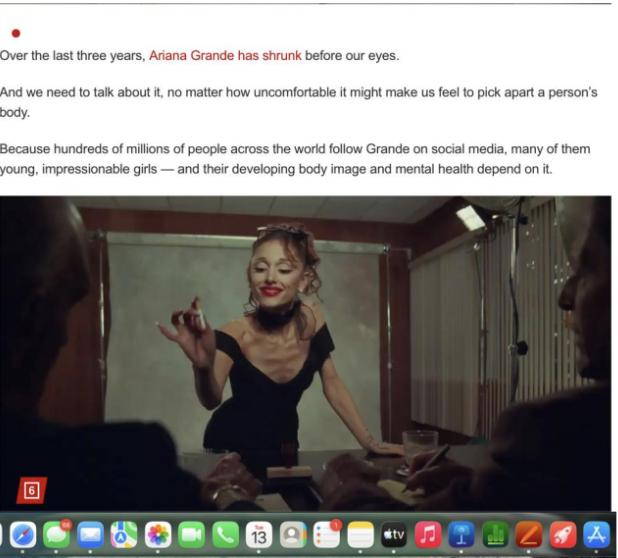Viewport: 618px width, 558px height.
Task: Open FaceTime from the dock
Action: pos(192,535)
